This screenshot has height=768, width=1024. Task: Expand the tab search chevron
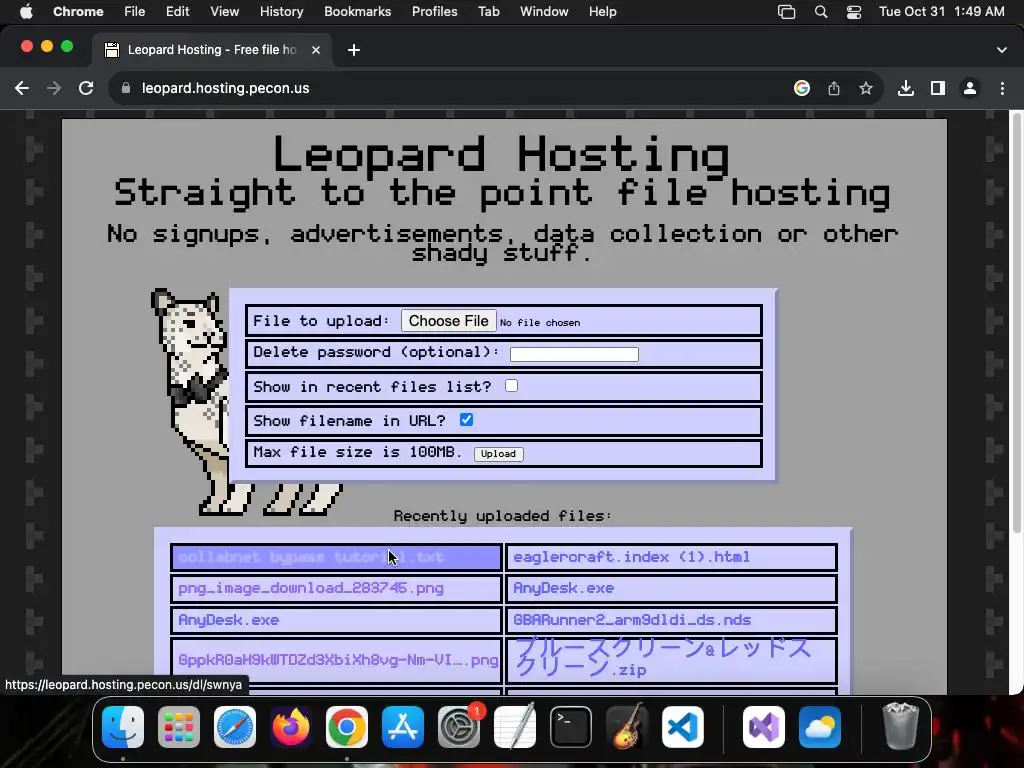(x=1002, y=50)
